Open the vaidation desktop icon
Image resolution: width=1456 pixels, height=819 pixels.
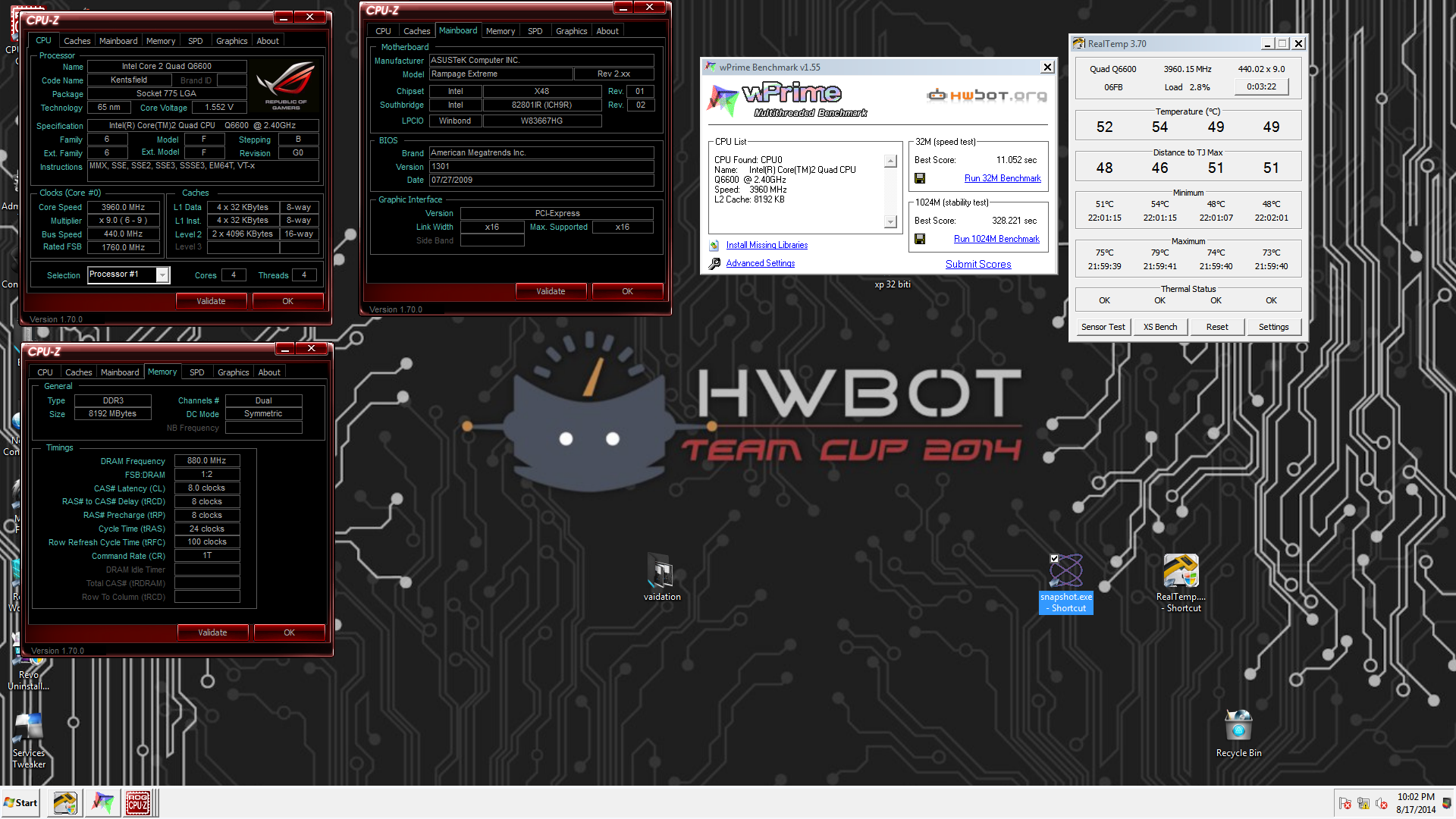[x=662, y=576]
